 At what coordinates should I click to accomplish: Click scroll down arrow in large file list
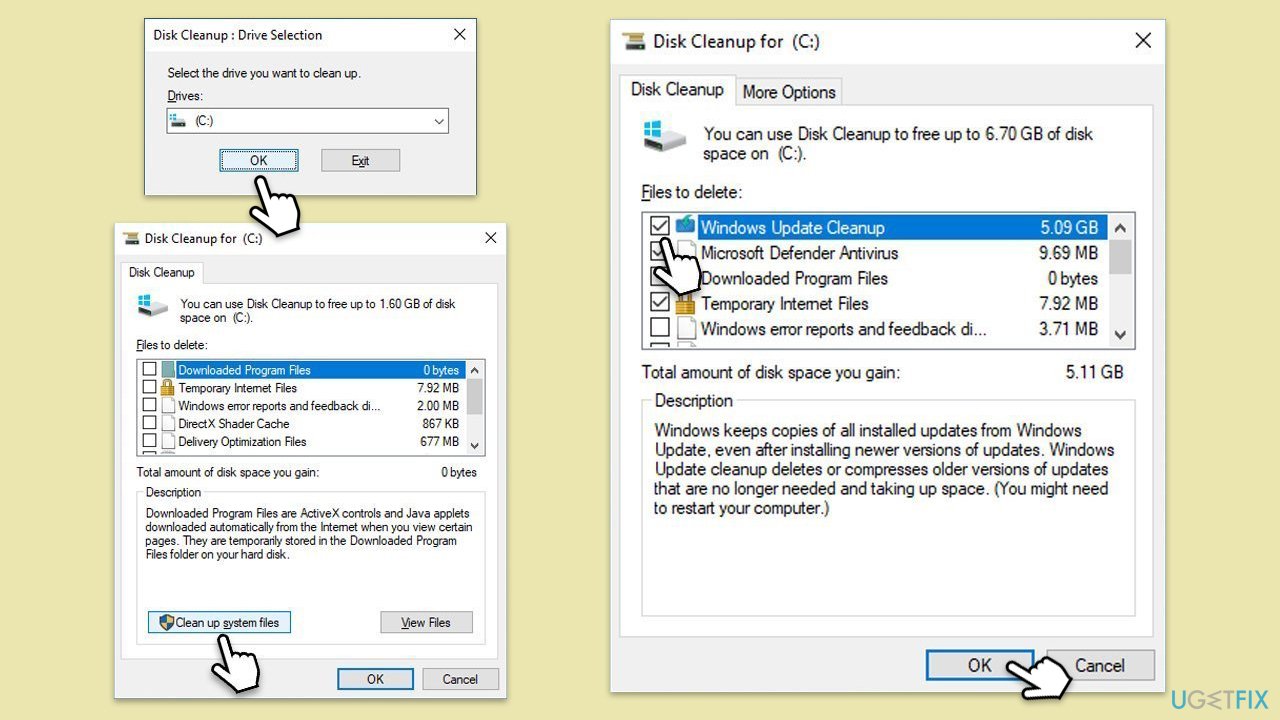tap(1120, 335)
